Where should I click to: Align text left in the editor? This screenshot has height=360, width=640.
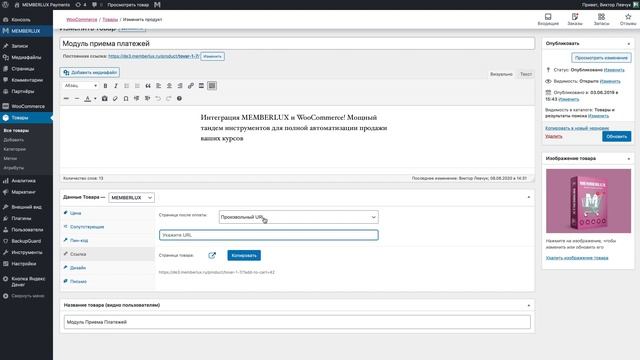click(x=158, y=86)
